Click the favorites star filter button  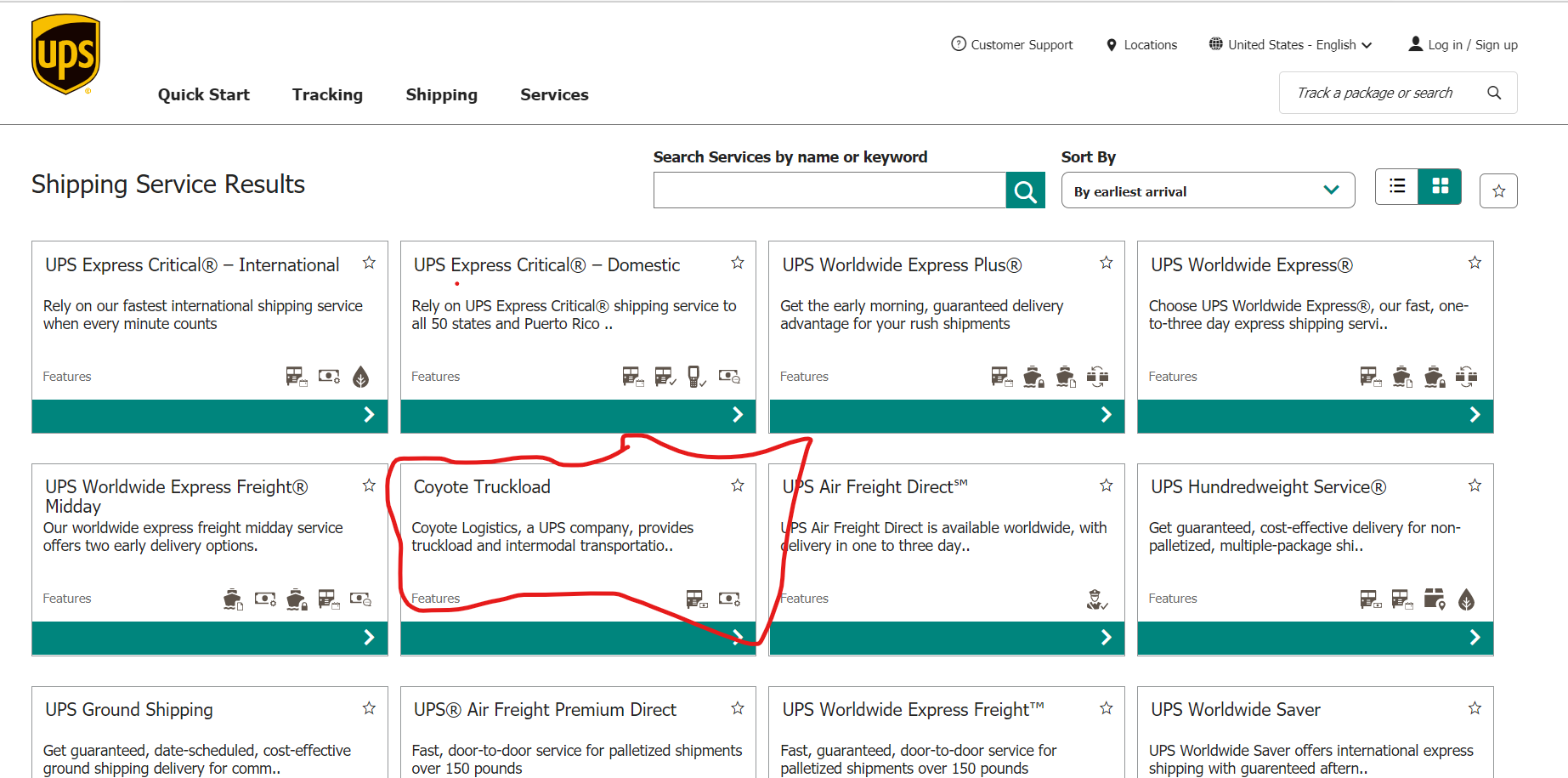point(1498,190)
